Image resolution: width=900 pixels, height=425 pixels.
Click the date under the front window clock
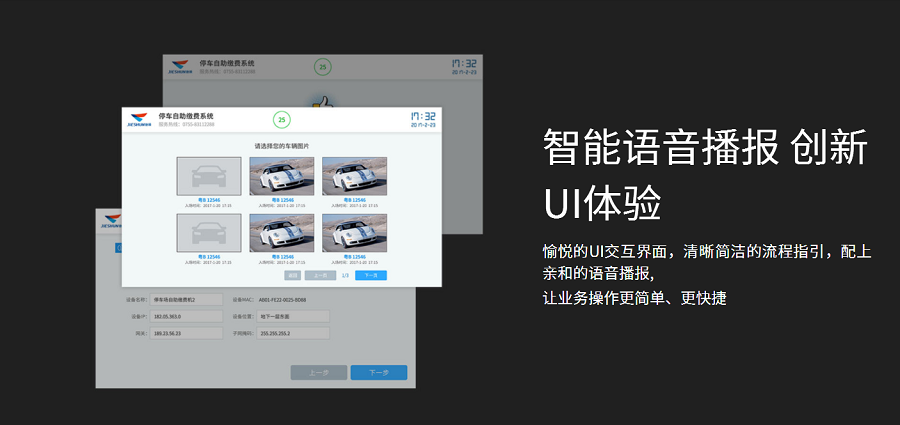(x=423, y=125)
